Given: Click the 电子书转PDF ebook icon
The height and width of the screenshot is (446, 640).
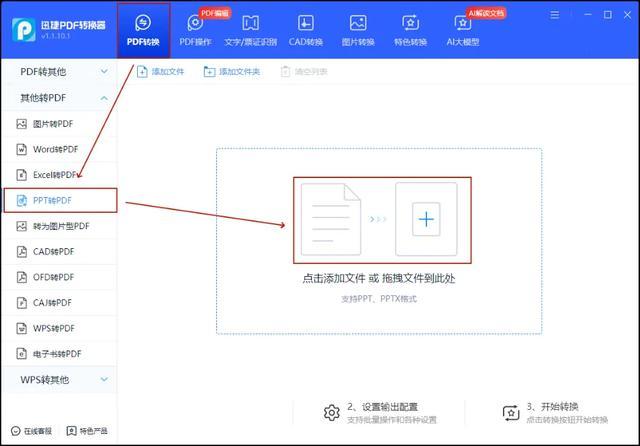Looking at the screenshot, I should click(22, 354).
